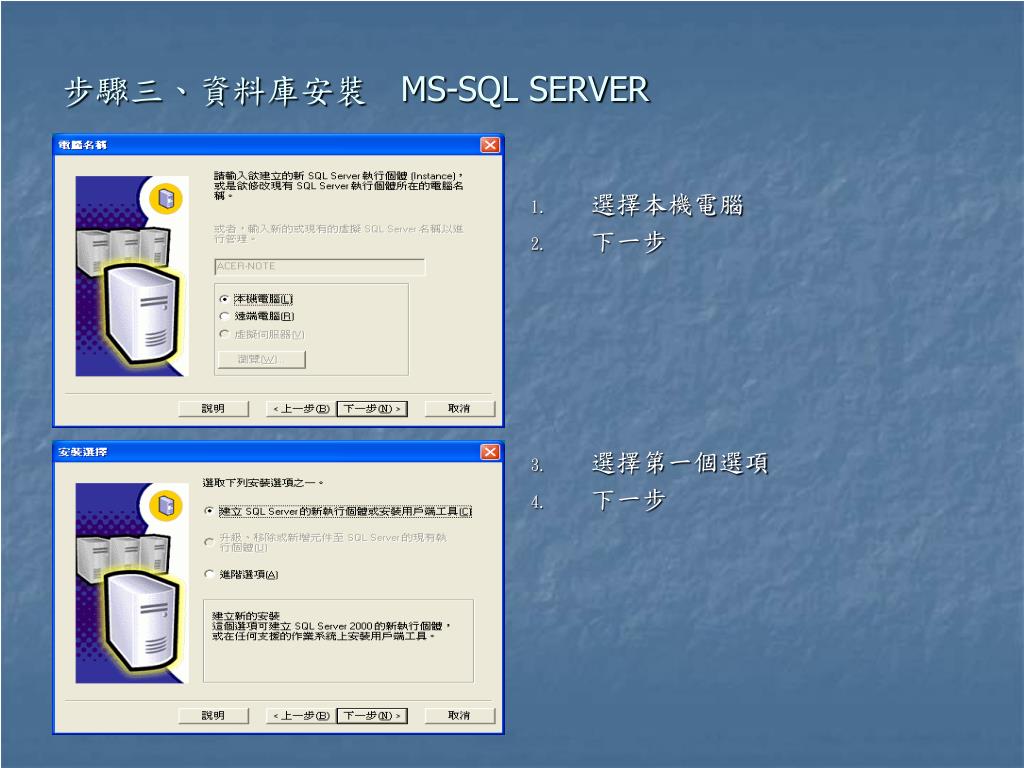The width and height of the screenshot is (1024, 768).
Task: Go back with 上一步(B) in 電腦名稱 dialog
Action: click(301, 409)
